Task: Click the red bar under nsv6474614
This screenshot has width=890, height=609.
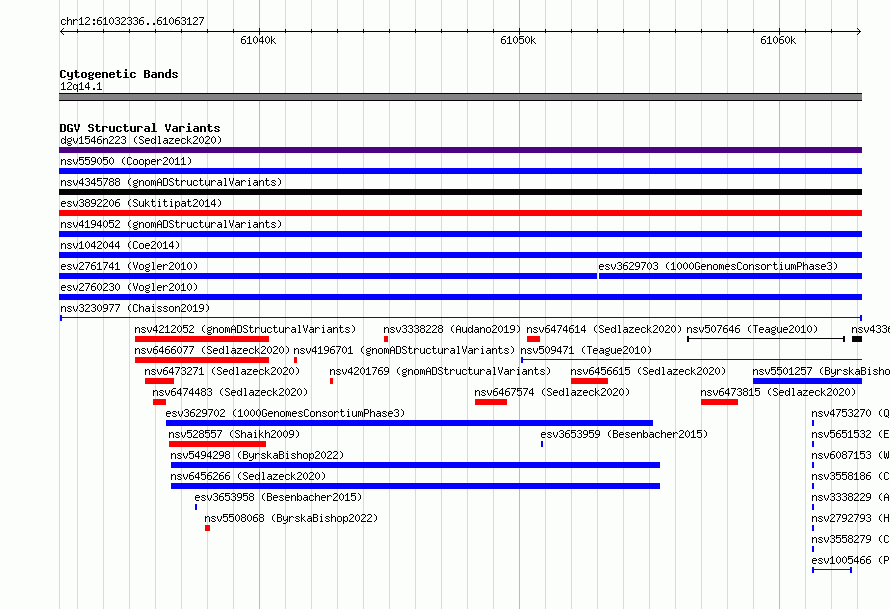Action: click(x=533, y=339)
